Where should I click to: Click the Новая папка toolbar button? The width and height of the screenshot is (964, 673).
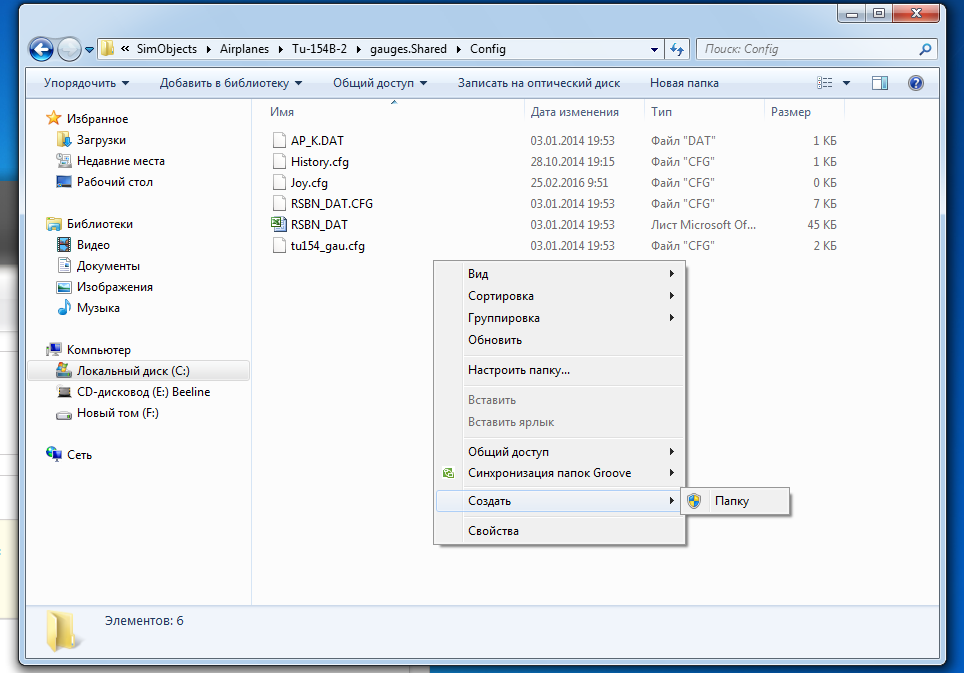tap(684, 83)
